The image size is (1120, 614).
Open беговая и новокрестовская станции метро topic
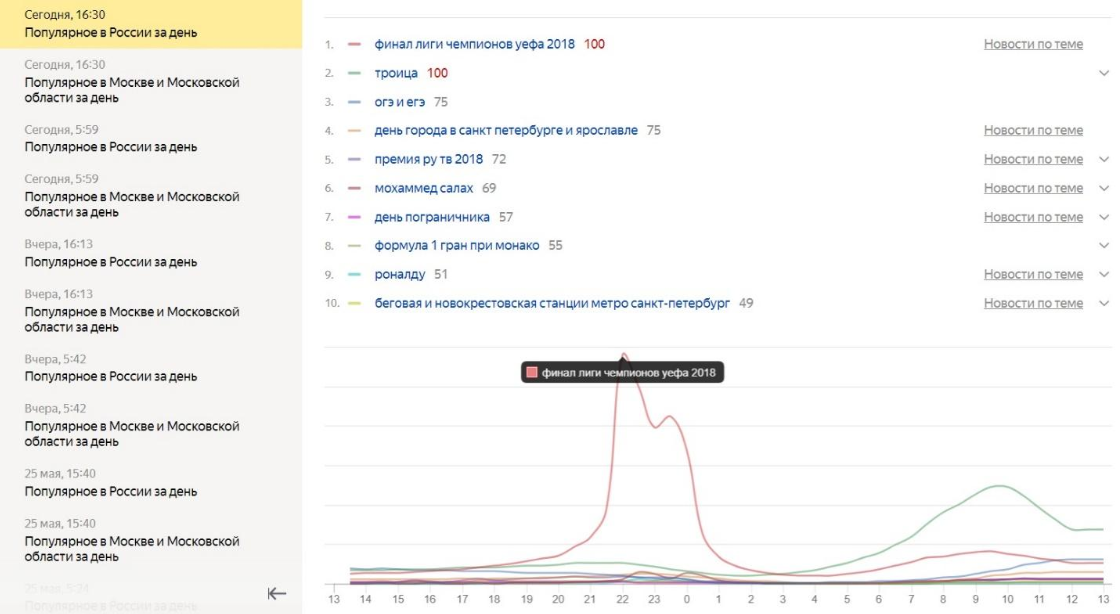tap(552, 303)
